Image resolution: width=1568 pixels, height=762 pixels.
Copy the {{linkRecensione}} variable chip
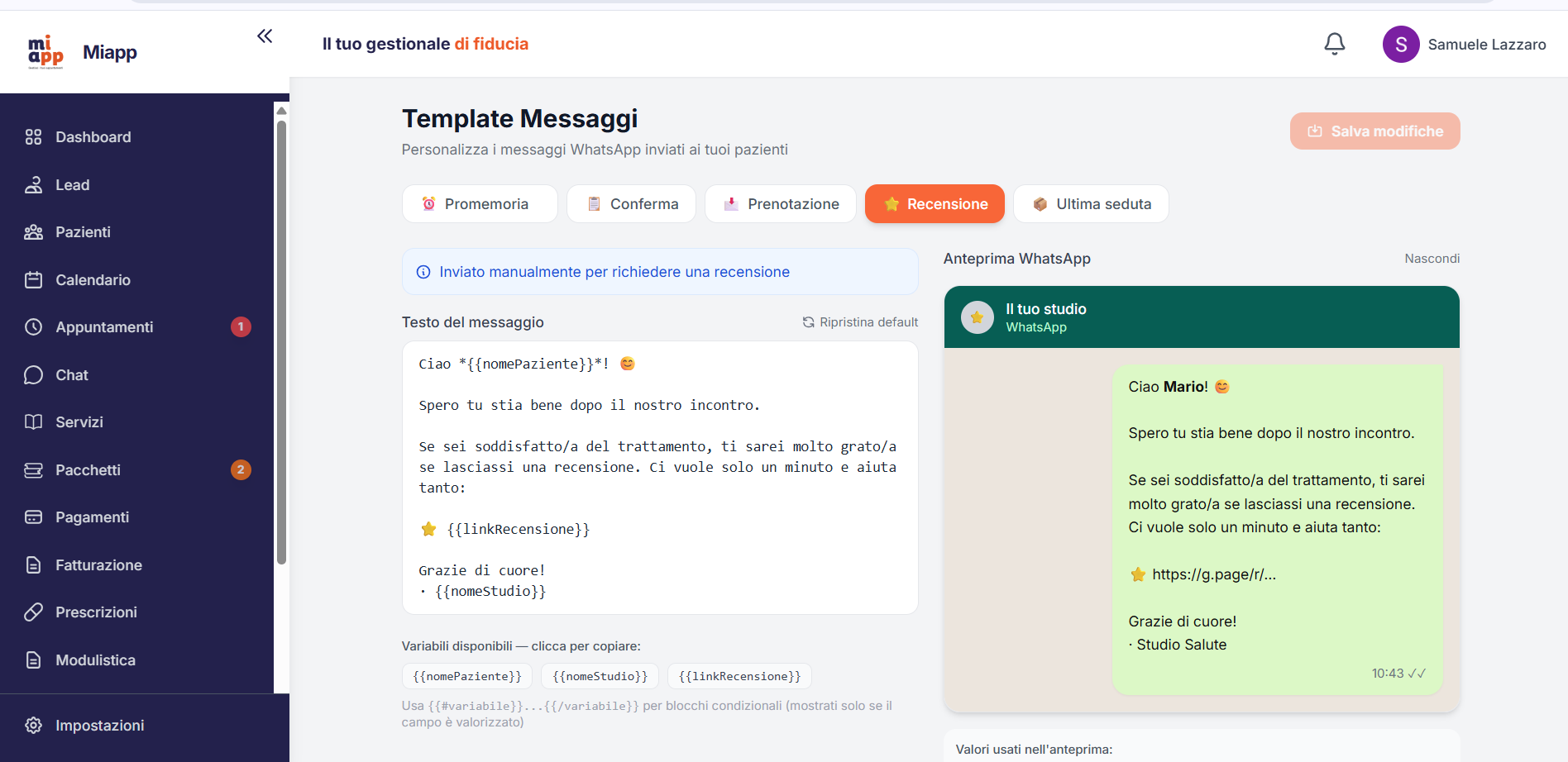[739, 676]
